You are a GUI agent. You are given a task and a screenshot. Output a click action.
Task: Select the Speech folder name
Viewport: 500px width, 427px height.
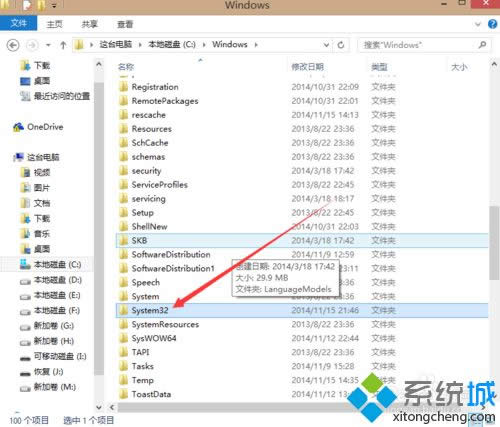point(146,283)
